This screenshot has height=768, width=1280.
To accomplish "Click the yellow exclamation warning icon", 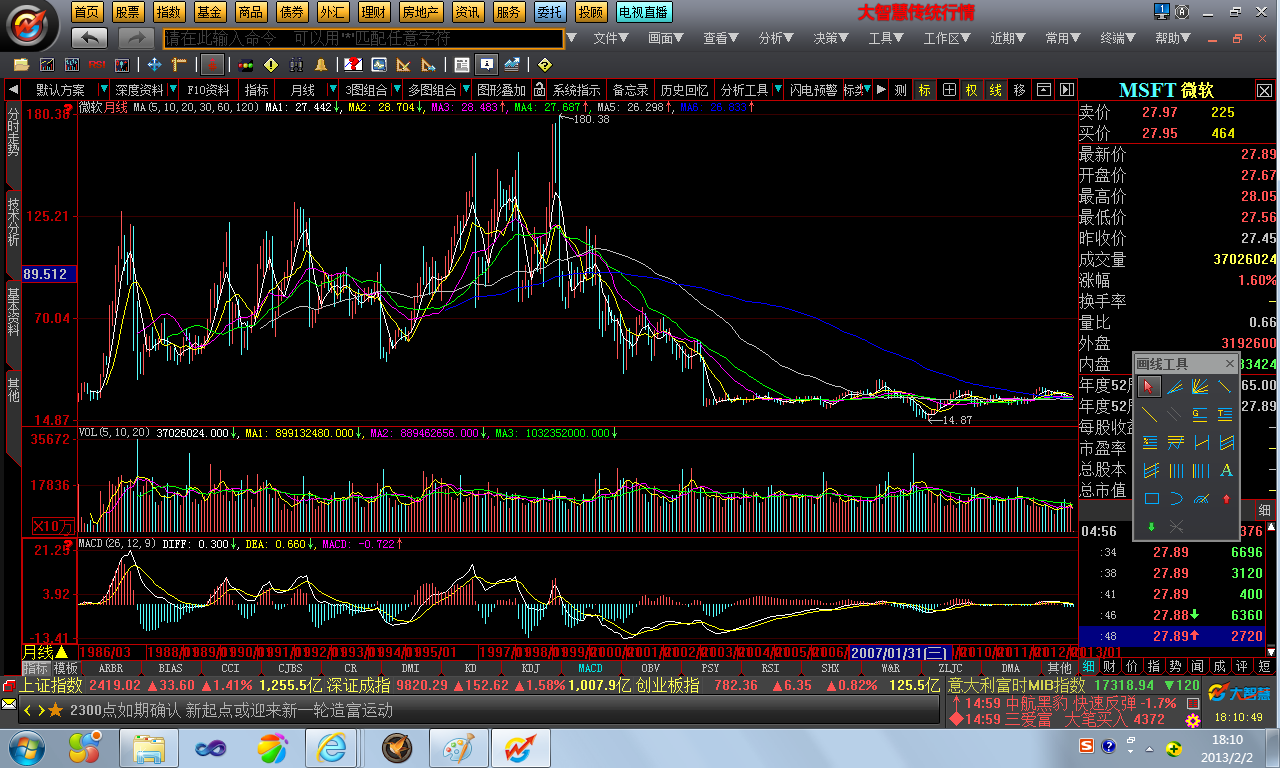I will 271,64.
